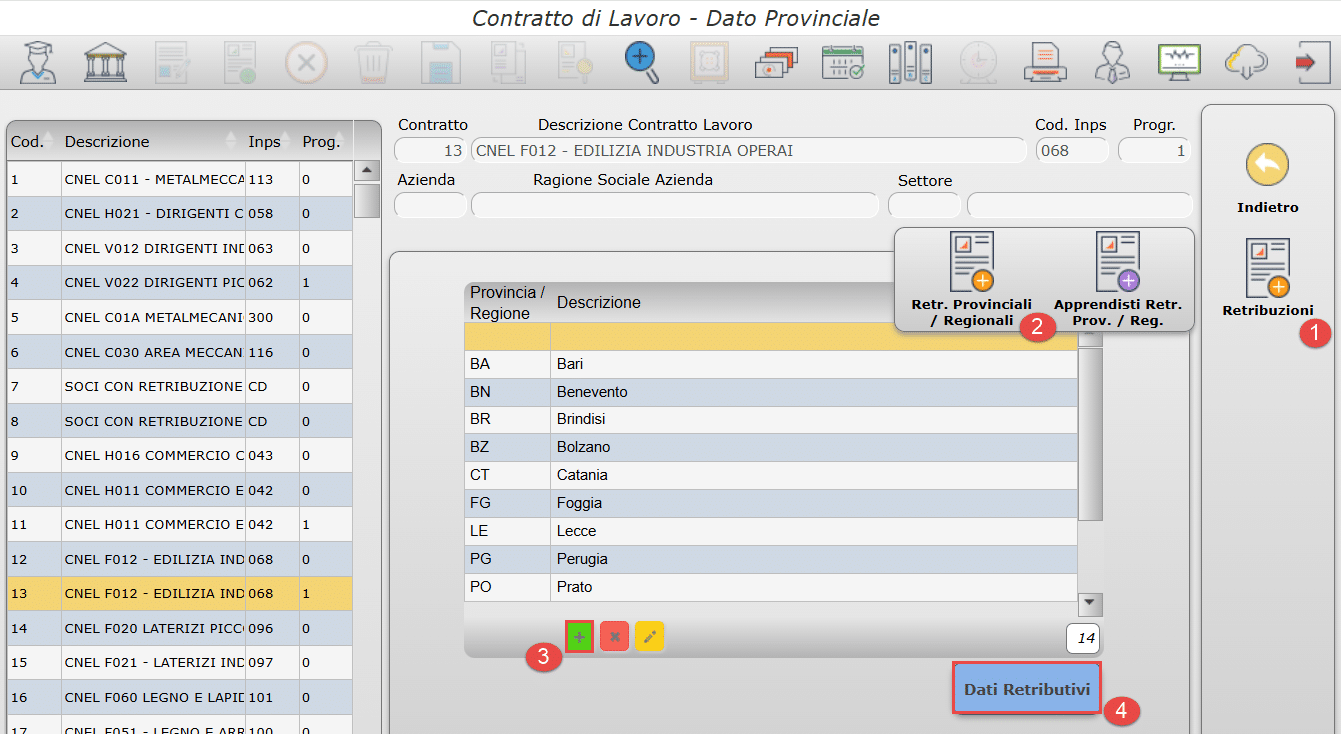Add a province with green plus
1341x734 pixels.
[x=579, y=637]
